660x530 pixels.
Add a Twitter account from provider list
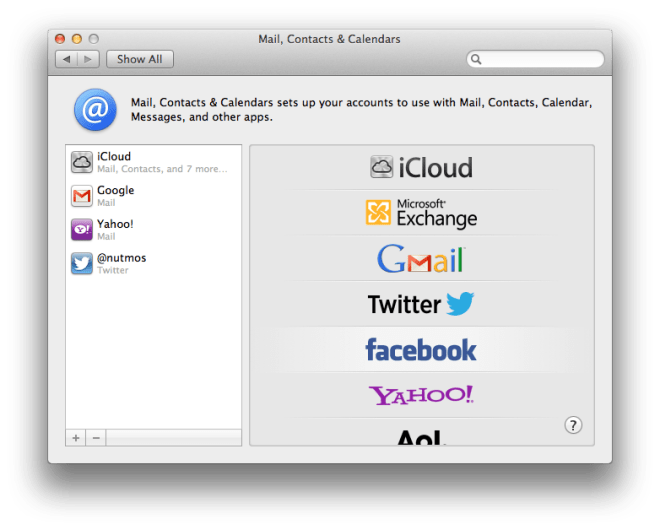[421, 304]
